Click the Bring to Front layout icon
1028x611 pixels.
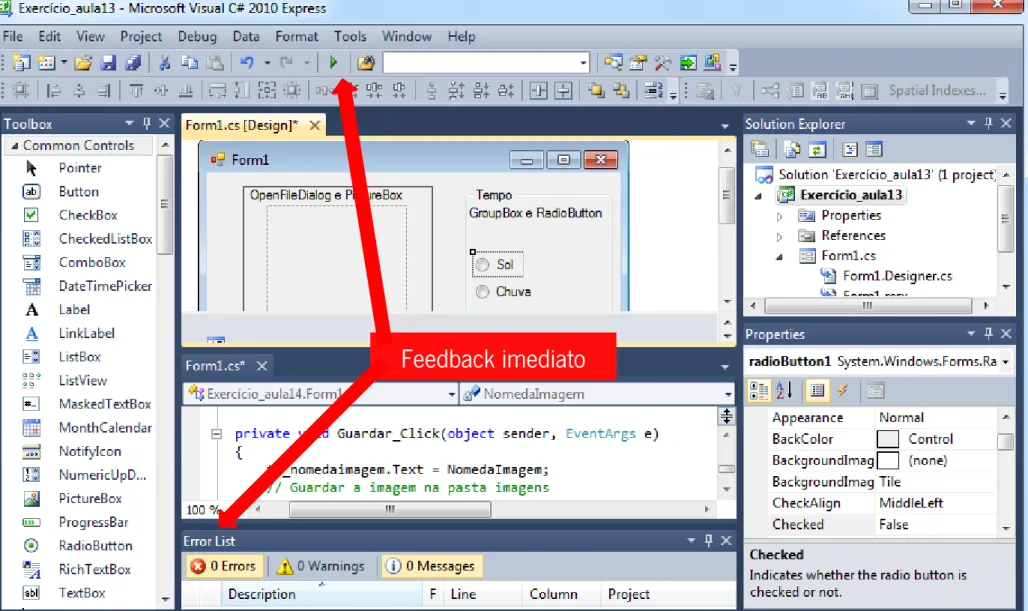595,90
